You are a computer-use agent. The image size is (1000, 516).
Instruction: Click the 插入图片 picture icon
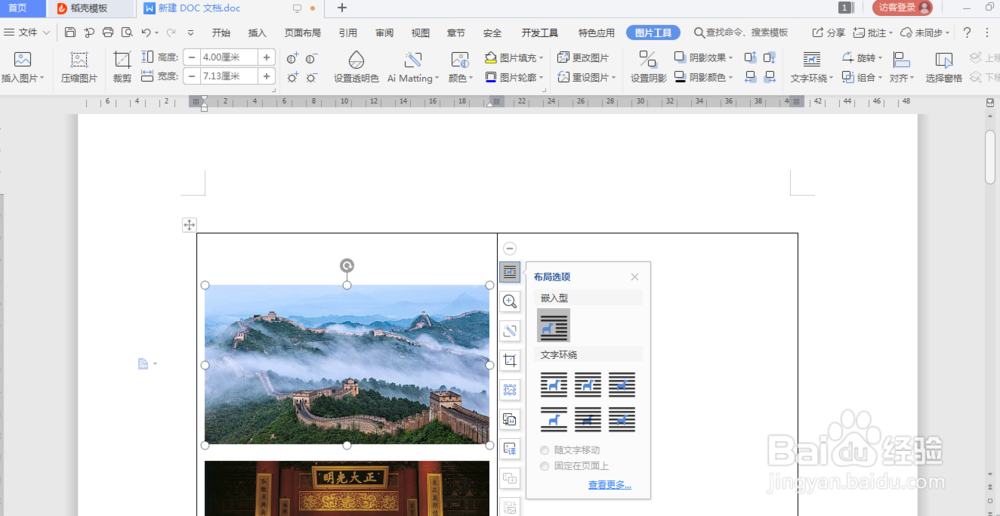tap(22, 59)
